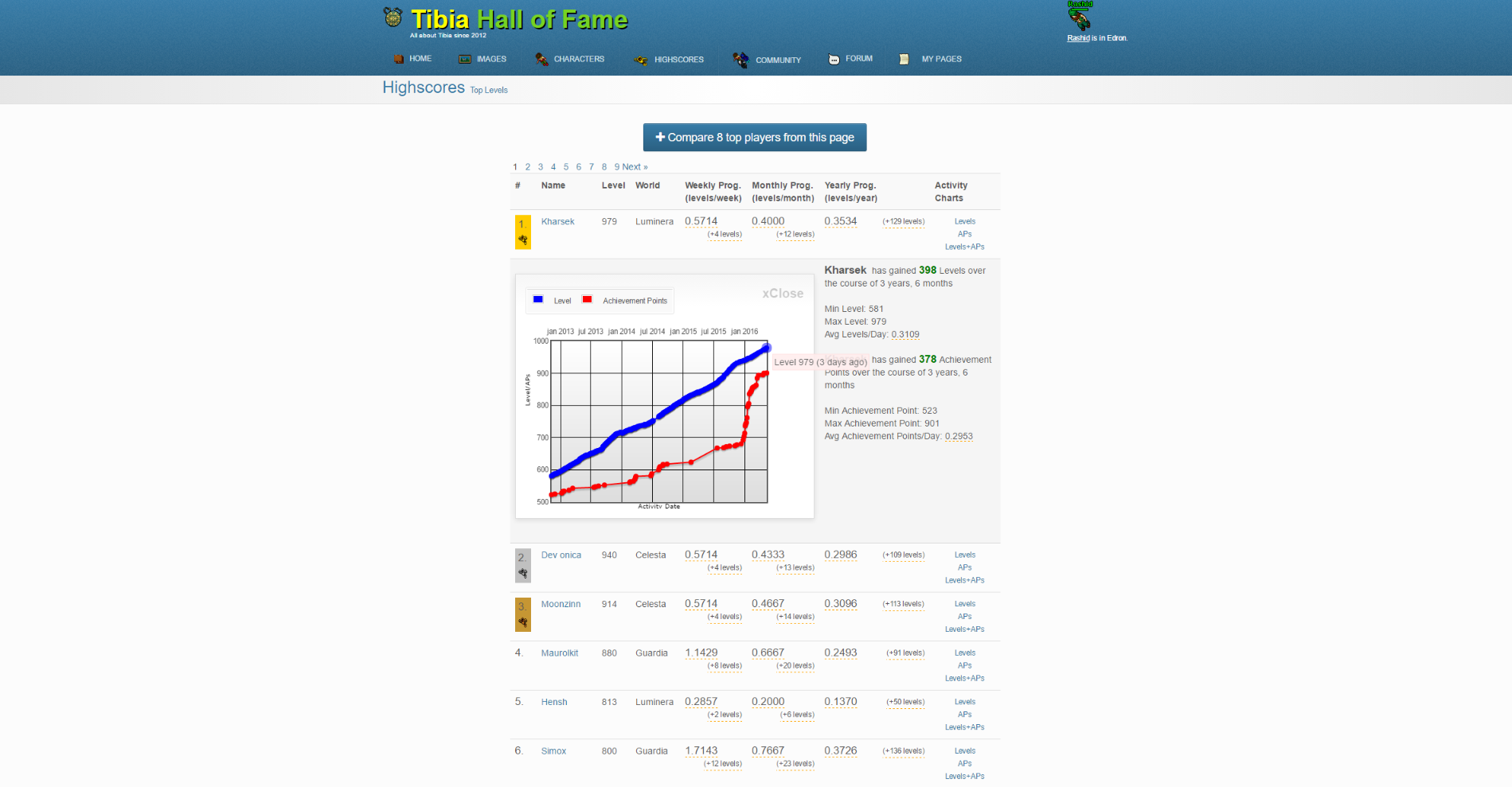
Task: Click the Forum speech bubble icon
Action: coord(834,59)
